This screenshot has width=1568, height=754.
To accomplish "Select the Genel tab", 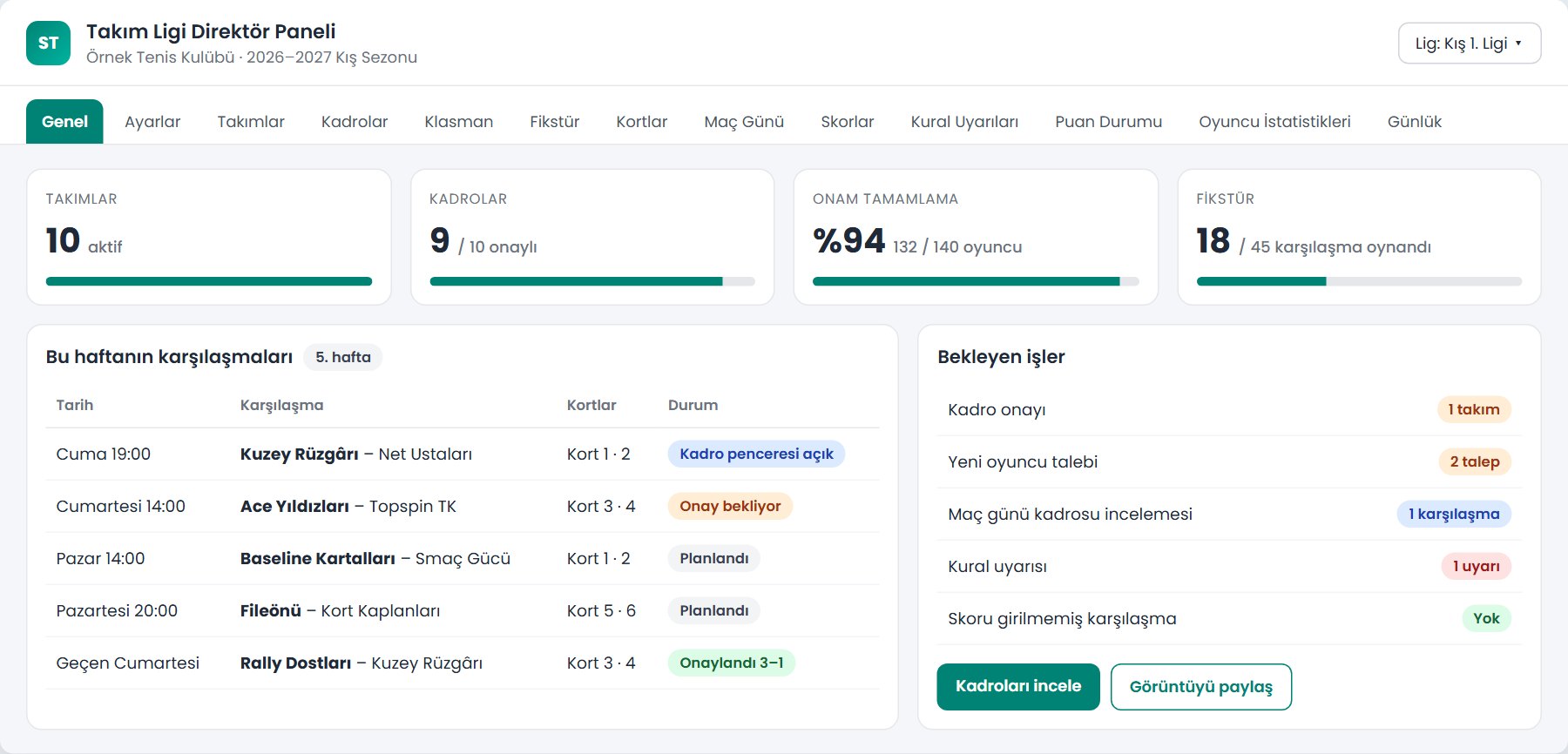I will coord(64,122).
